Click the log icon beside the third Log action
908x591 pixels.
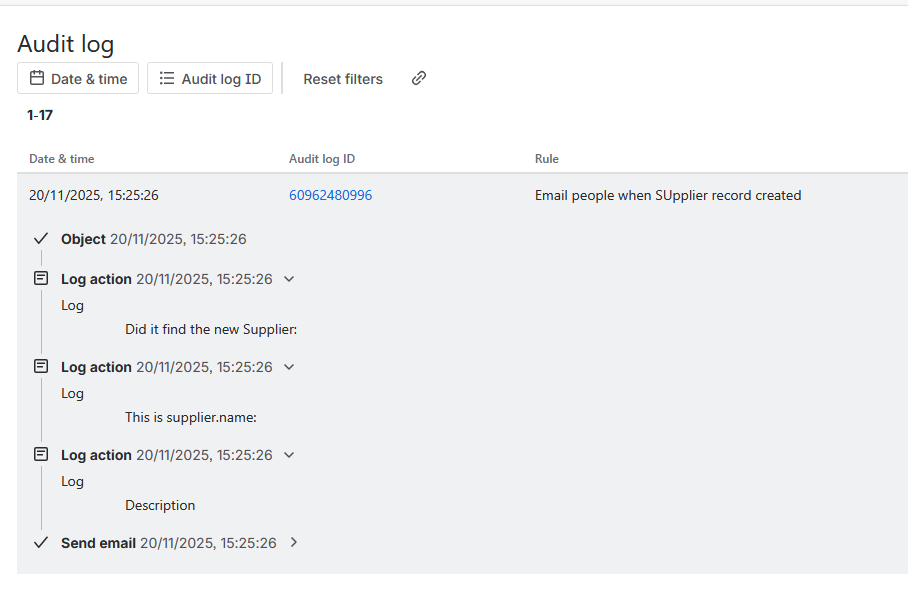[40, 454]
